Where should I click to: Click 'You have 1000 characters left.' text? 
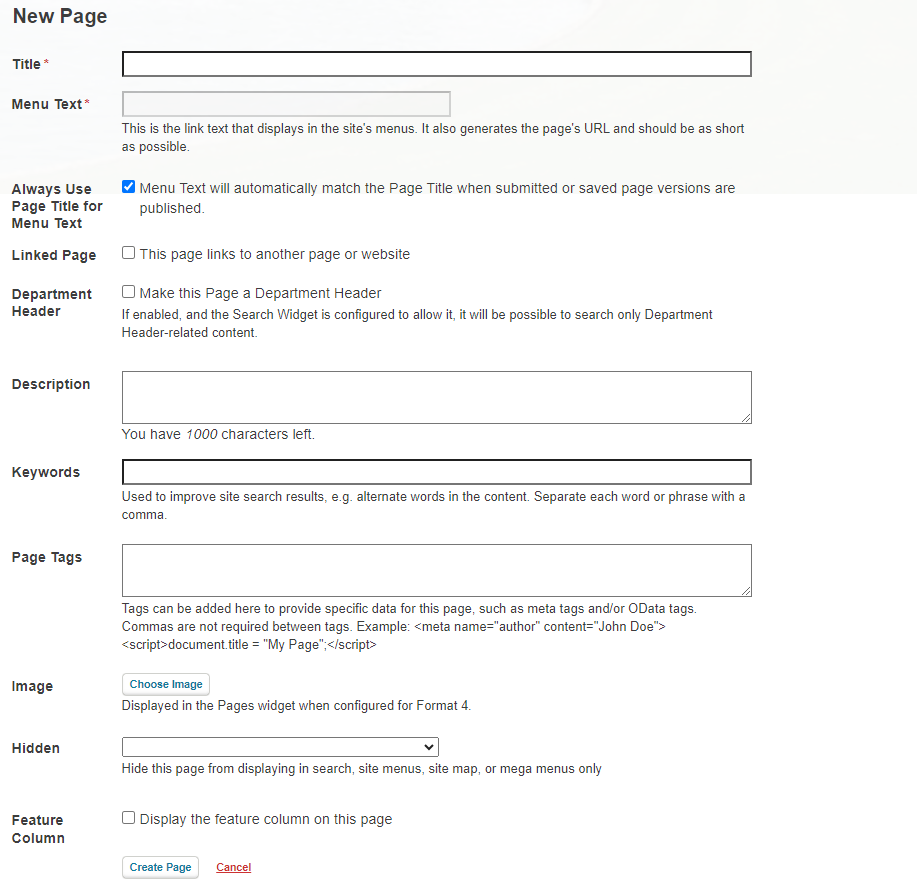click(x=218, y=434)
